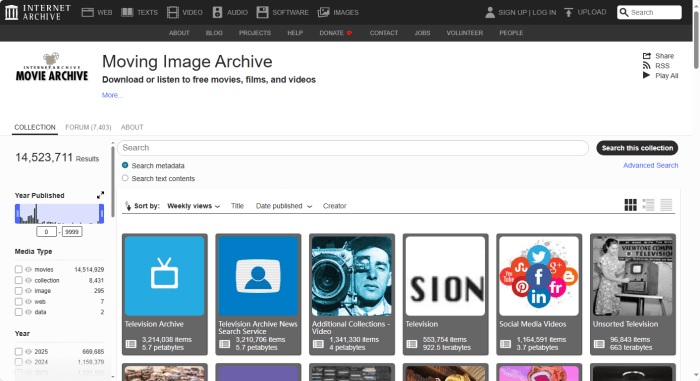This screenshot has height=381, width=700.
Task: Click the left year range slider handle
Action: (17, 214)
